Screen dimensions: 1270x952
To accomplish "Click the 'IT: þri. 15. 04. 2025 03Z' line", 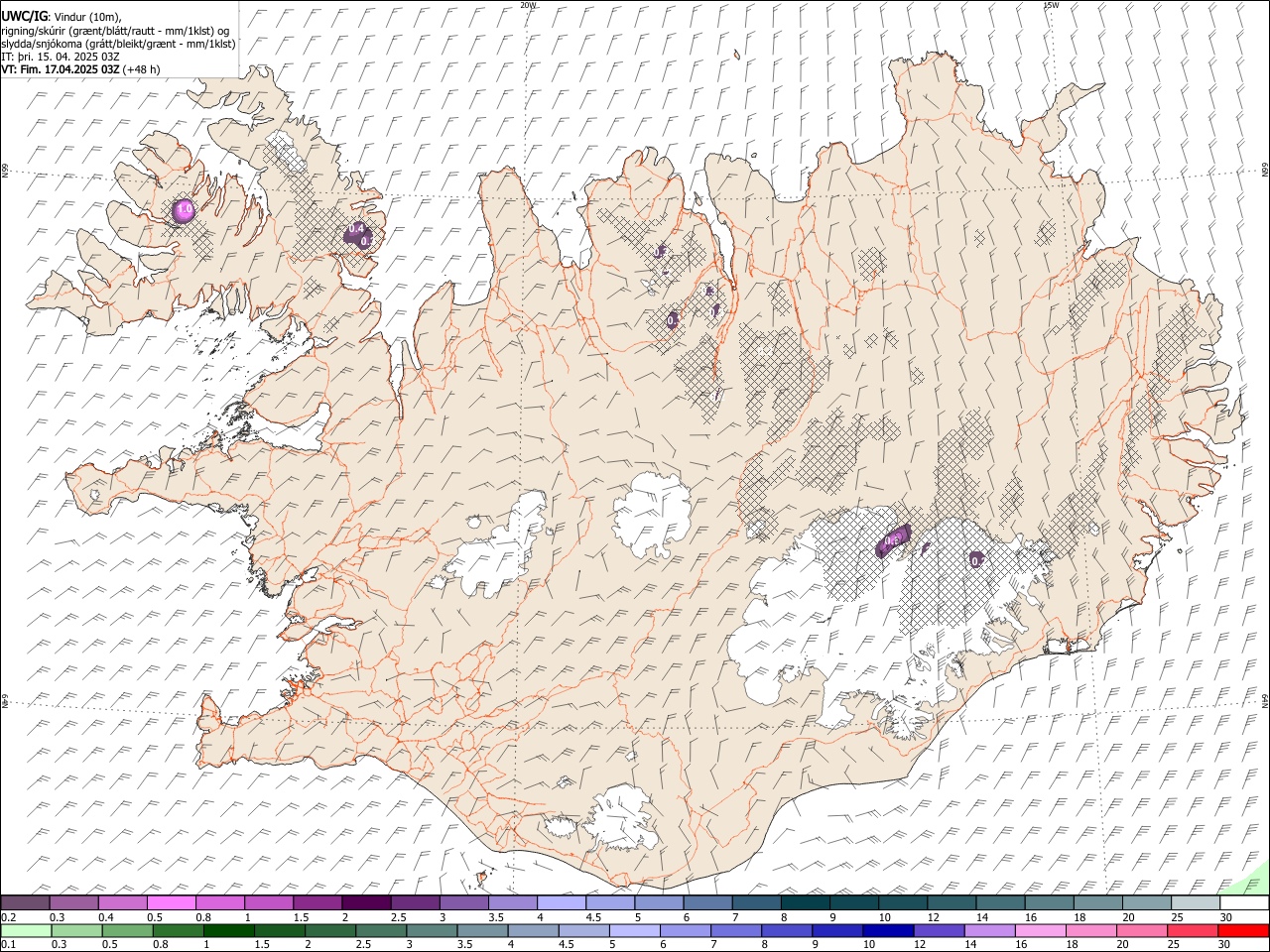I will (x=61, y=57).
